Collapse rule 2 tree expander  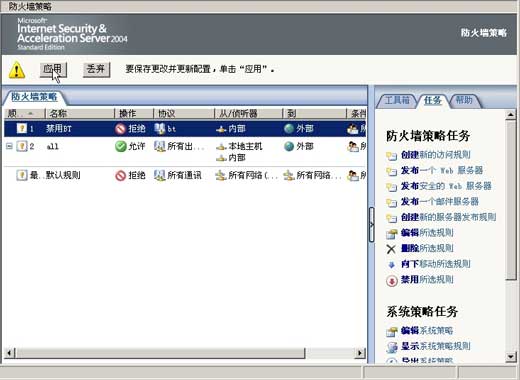[9, 146]
